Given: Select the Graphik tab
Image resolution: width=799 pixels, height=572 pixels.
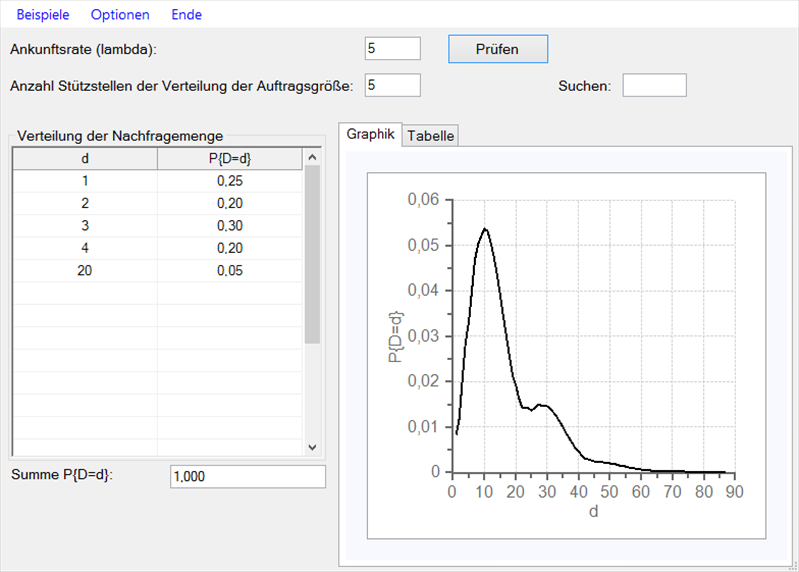Looking at the screenshot, I should coord(371,135).
